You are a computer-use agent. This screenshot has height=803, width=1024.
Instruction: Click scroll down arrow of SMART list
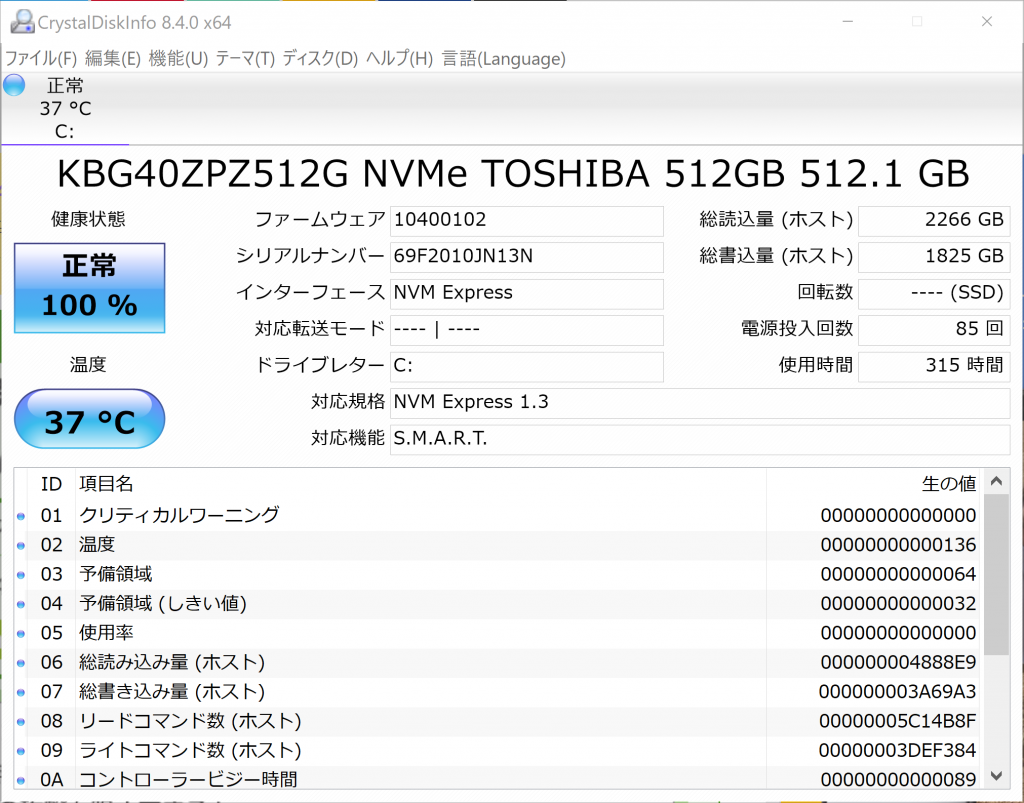pyautogui.click(x=996, y=776)
